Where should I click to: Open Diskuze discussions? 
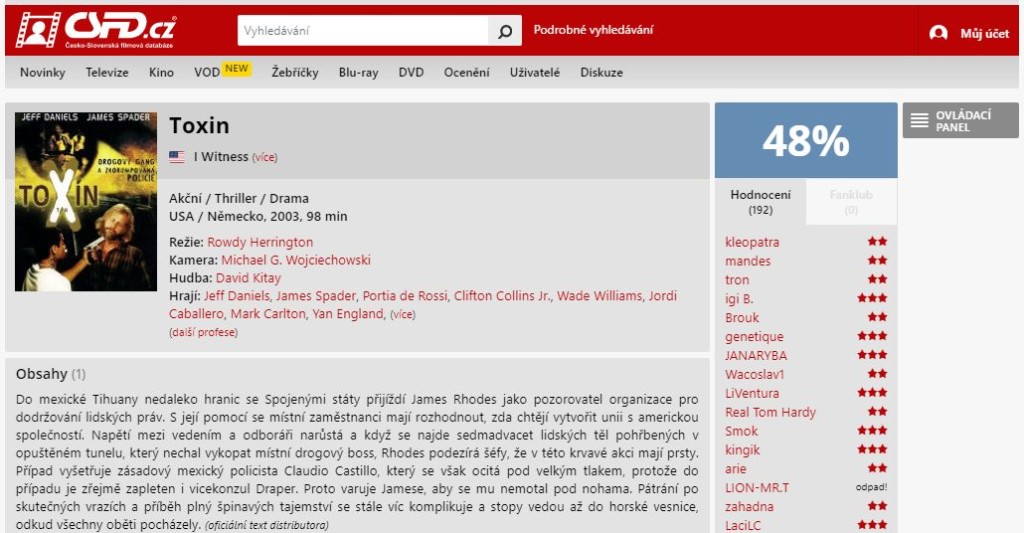(601, 73)
